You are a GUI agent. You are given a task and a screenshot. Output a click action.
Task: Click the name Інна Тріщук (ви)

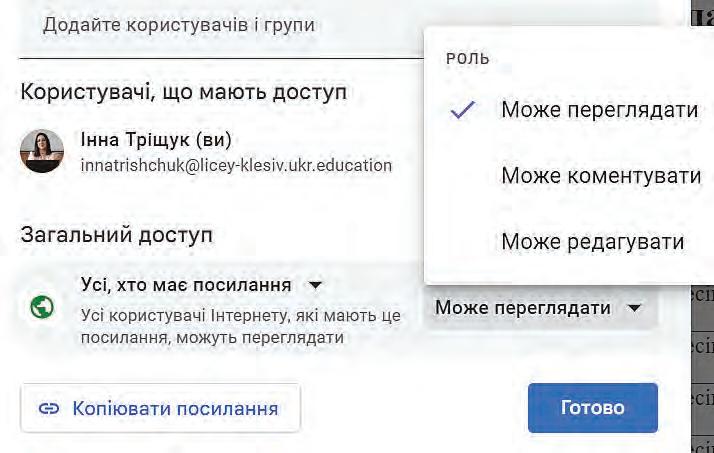[x=156, y=140]
